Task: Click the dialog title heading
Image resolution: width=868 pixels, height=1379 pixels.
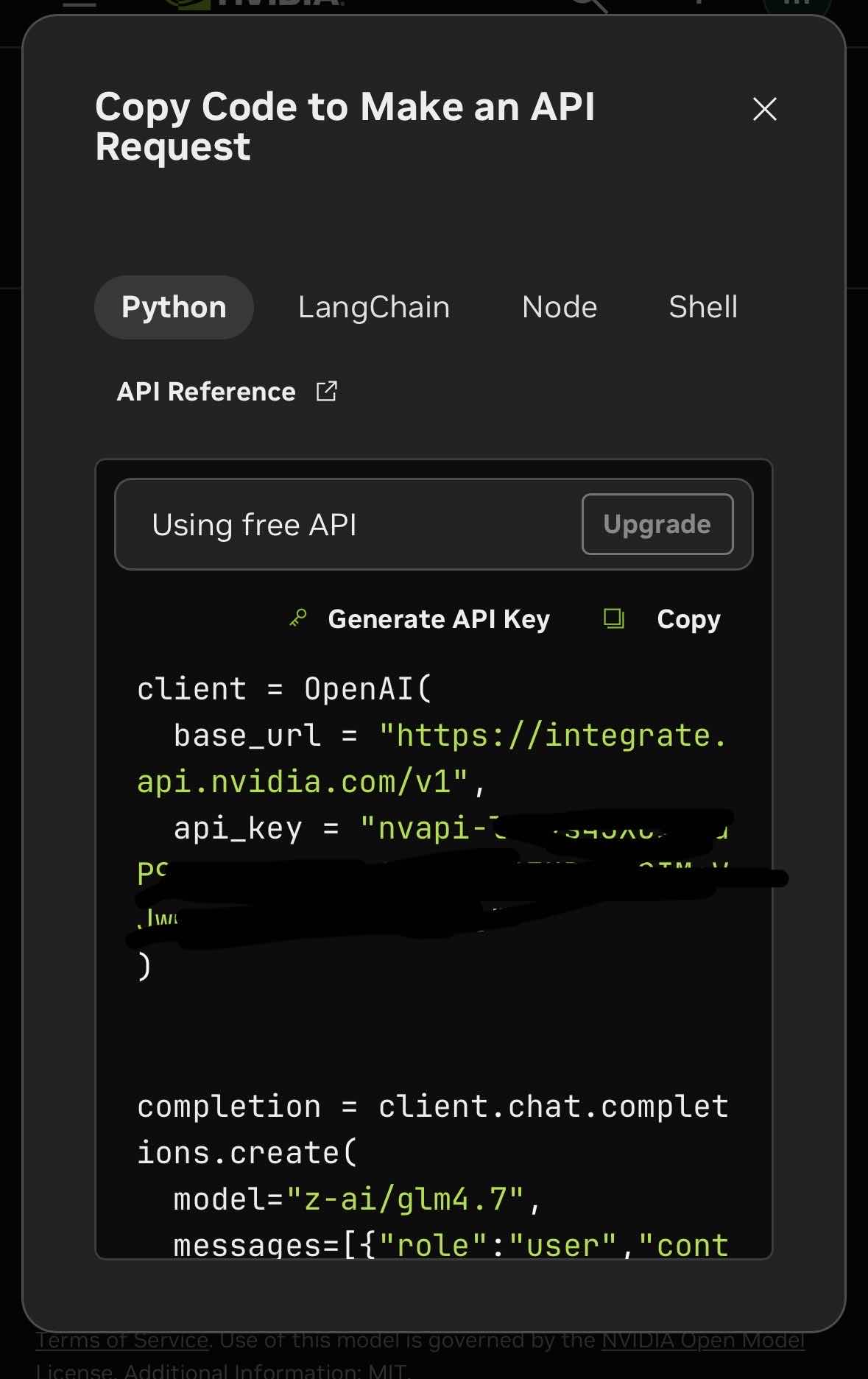Action: coord(345,127)
